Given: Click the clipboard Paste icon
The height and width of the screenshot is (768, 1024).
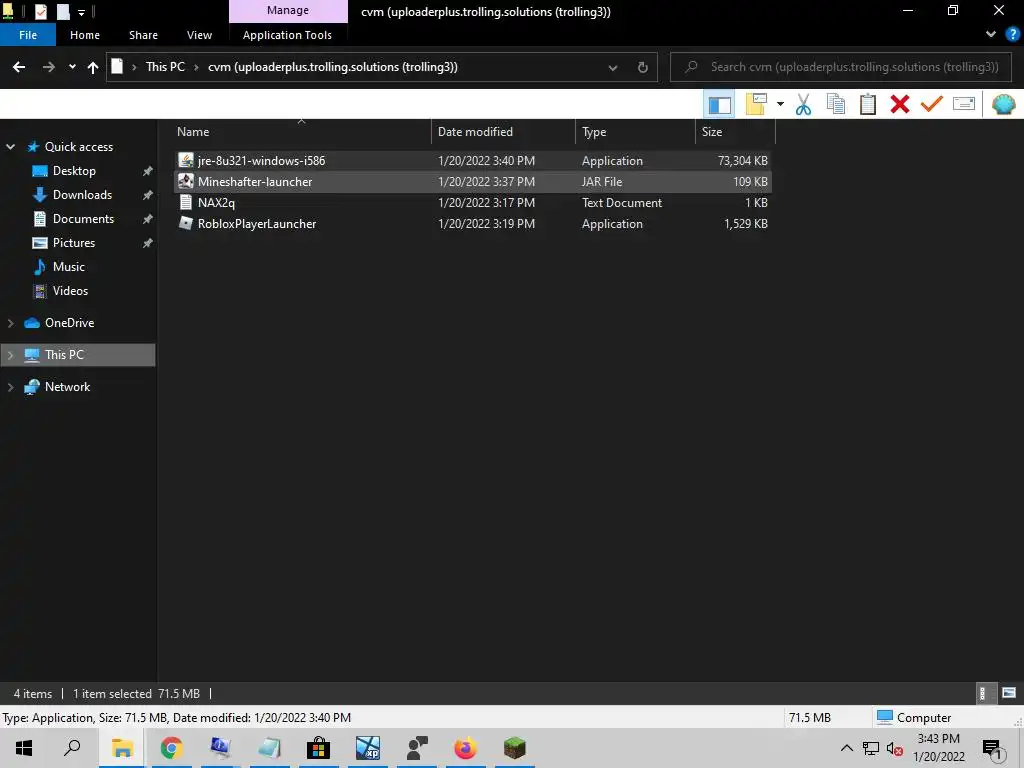Looking at the screenshot, I should [x=868, y=104].
